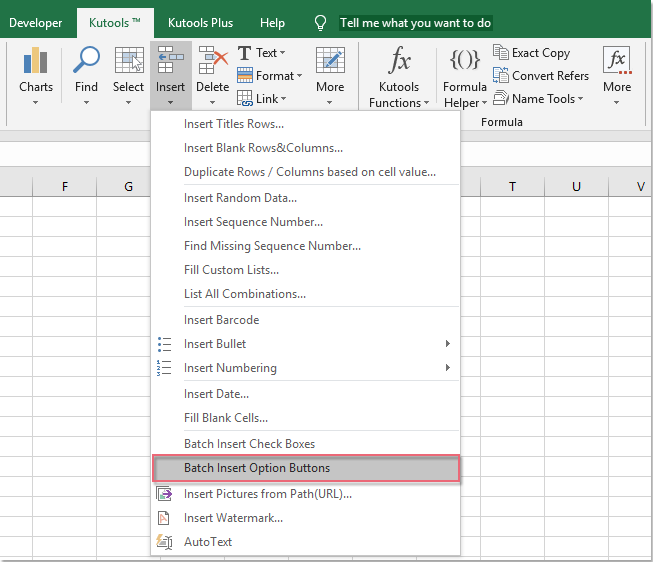Click the Insert ribbon icon
653x562 pixels.
[171, 60]
